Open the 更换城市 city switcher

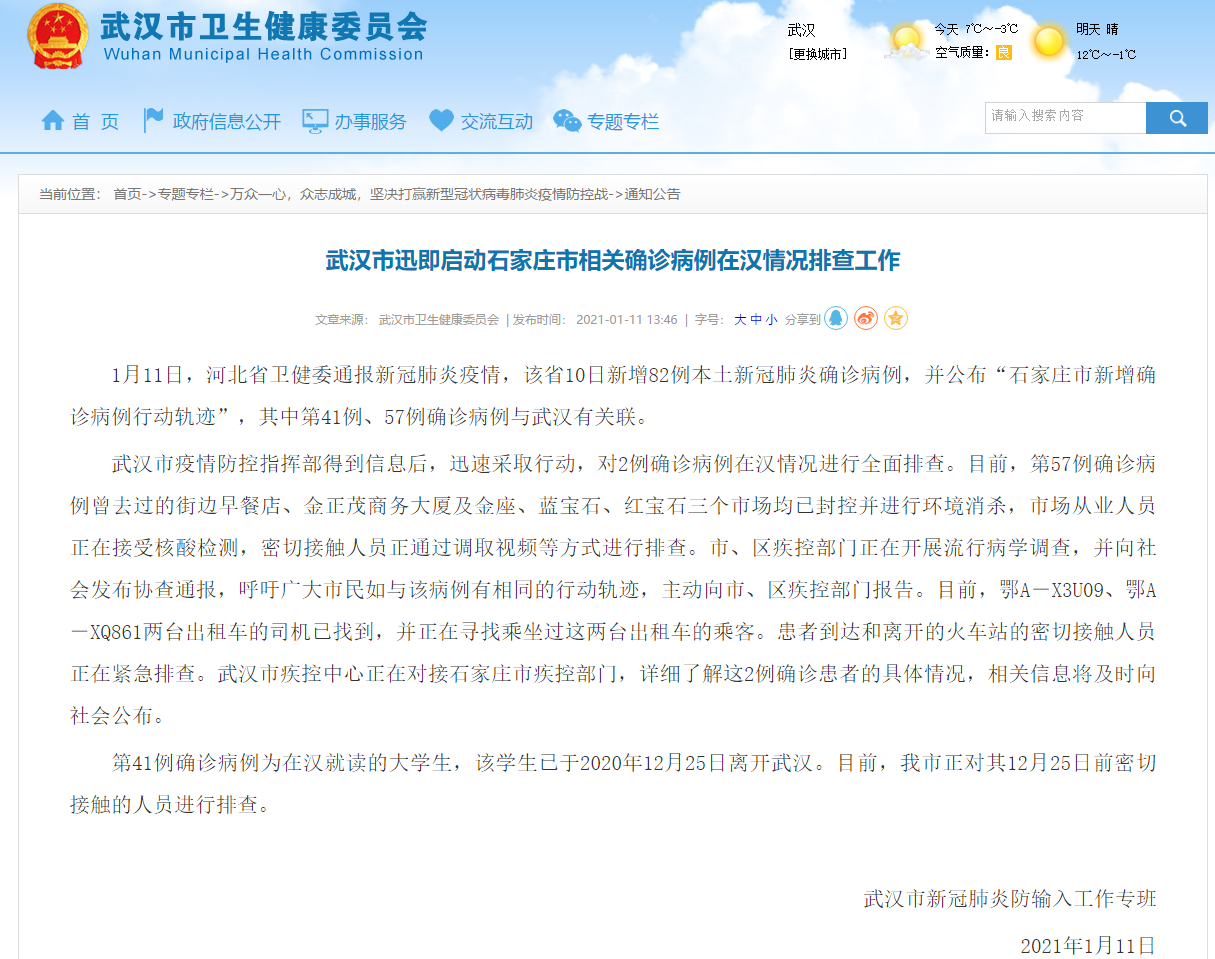[817, 54]
